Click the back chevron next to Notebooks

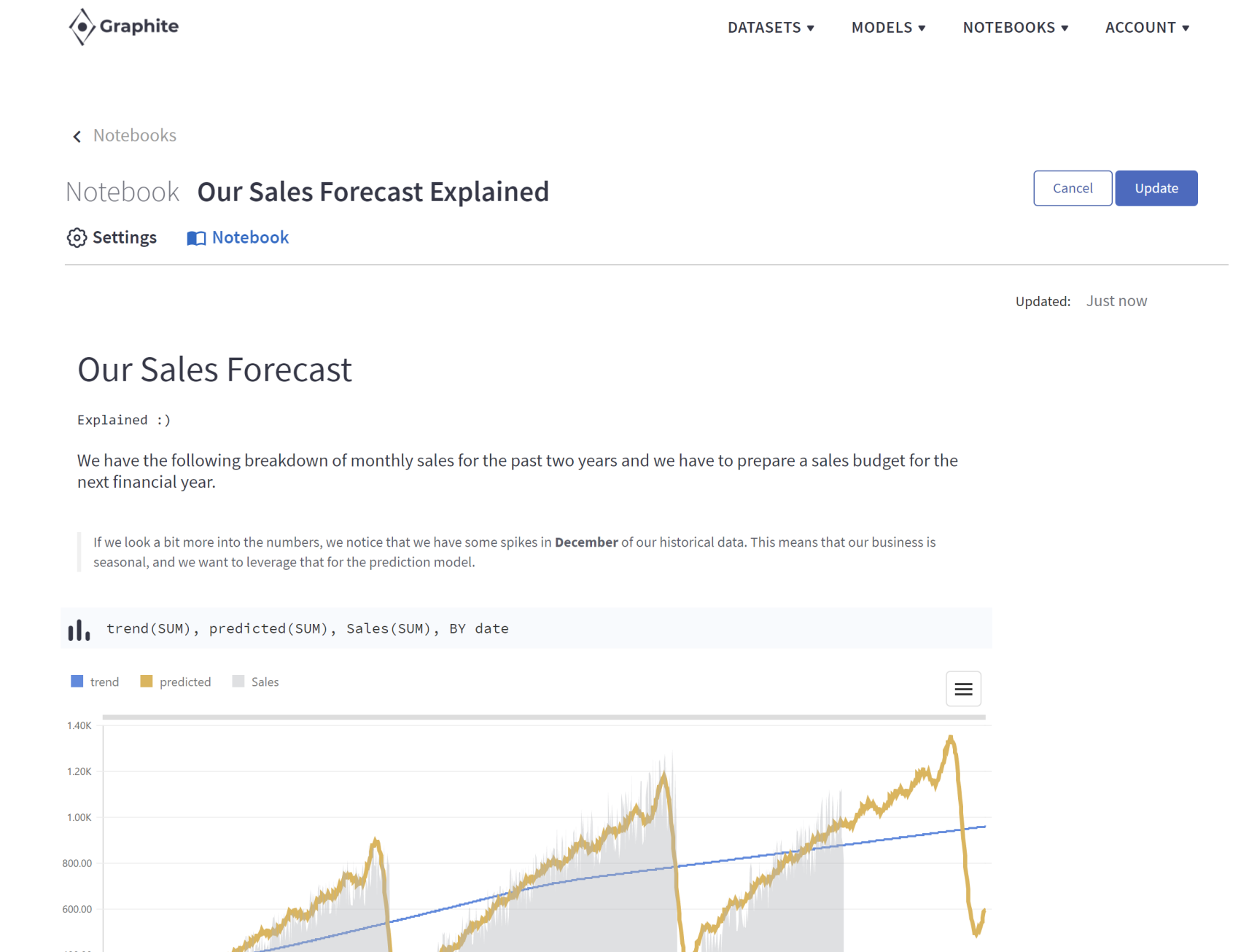pyautogui.click(x=76, y=136)
